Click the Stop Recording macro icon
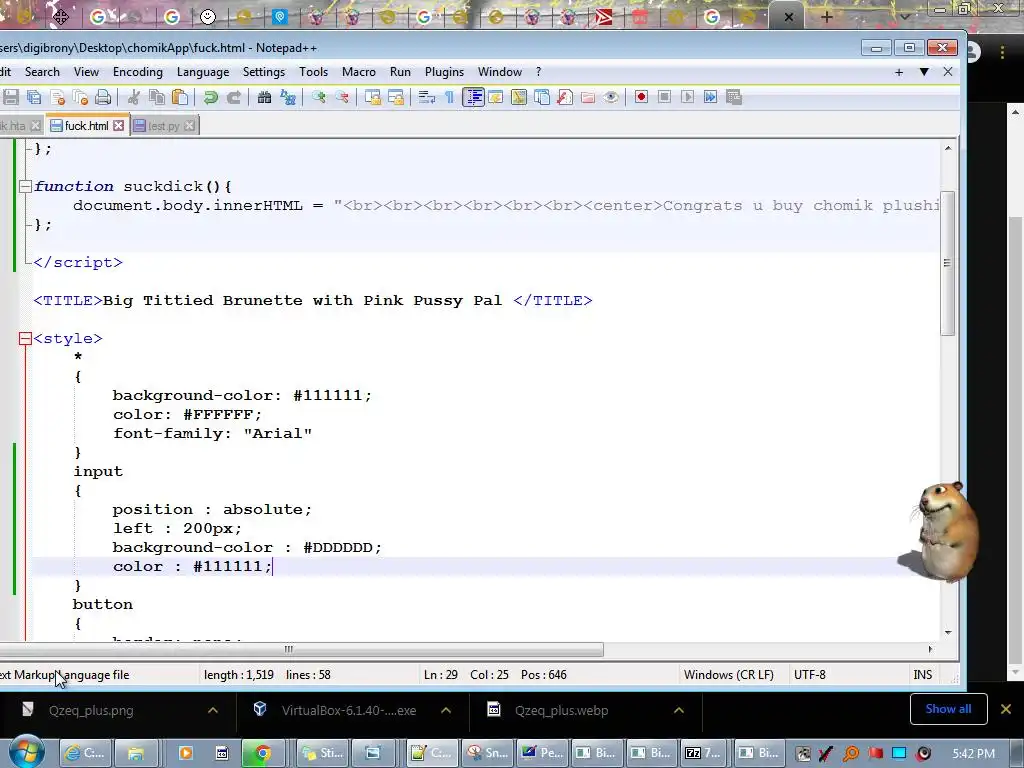Image resolution: width=1024 pixels, height=768 pixels. (664, 97)
